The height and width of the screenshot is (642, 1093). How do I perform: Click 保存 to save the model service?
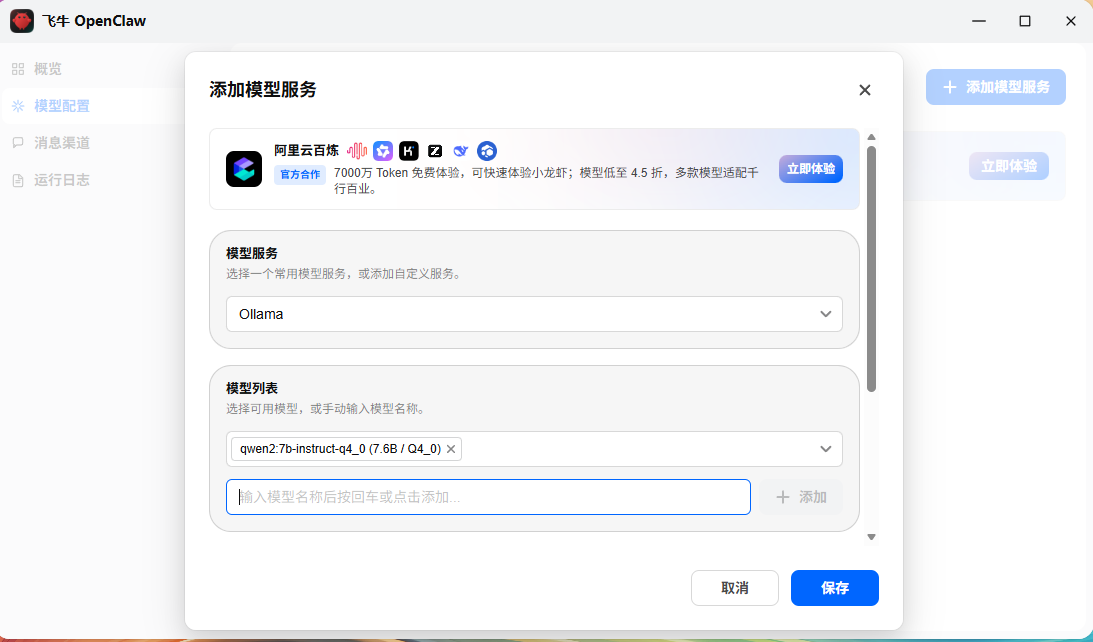pos(834,588)
